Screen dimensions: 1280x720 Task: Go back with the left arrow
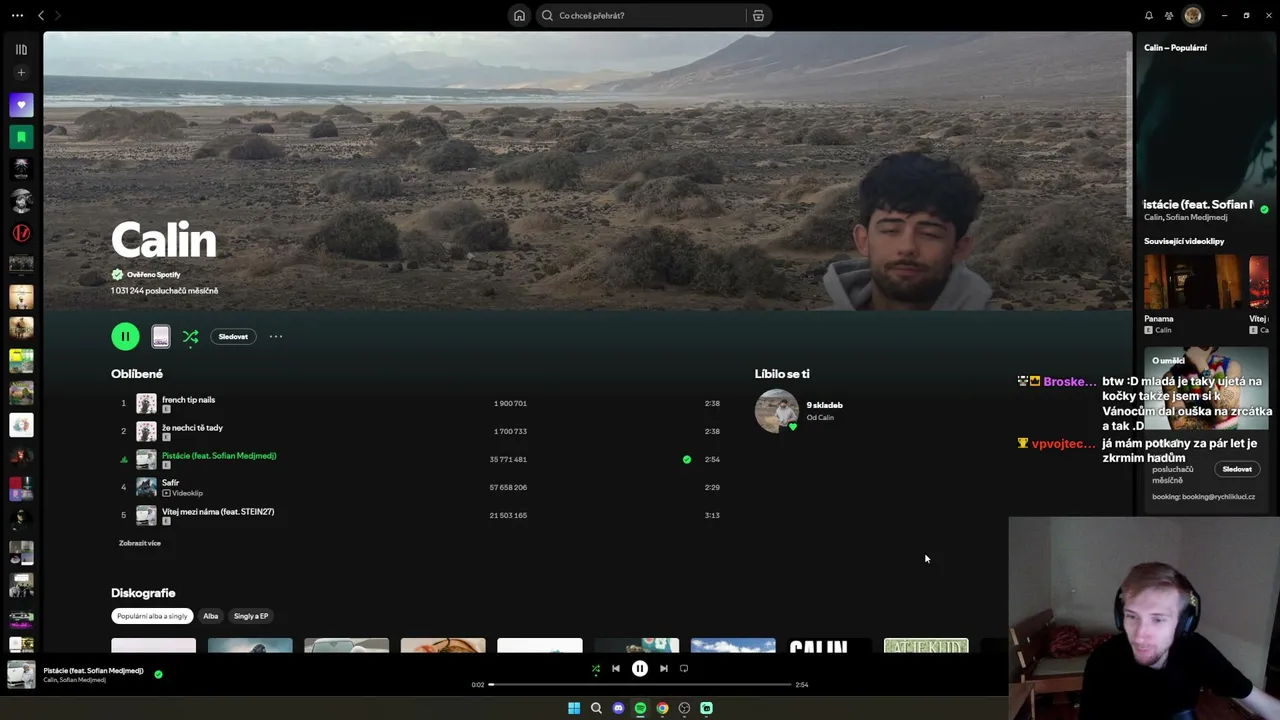click(x=41, y=16)
